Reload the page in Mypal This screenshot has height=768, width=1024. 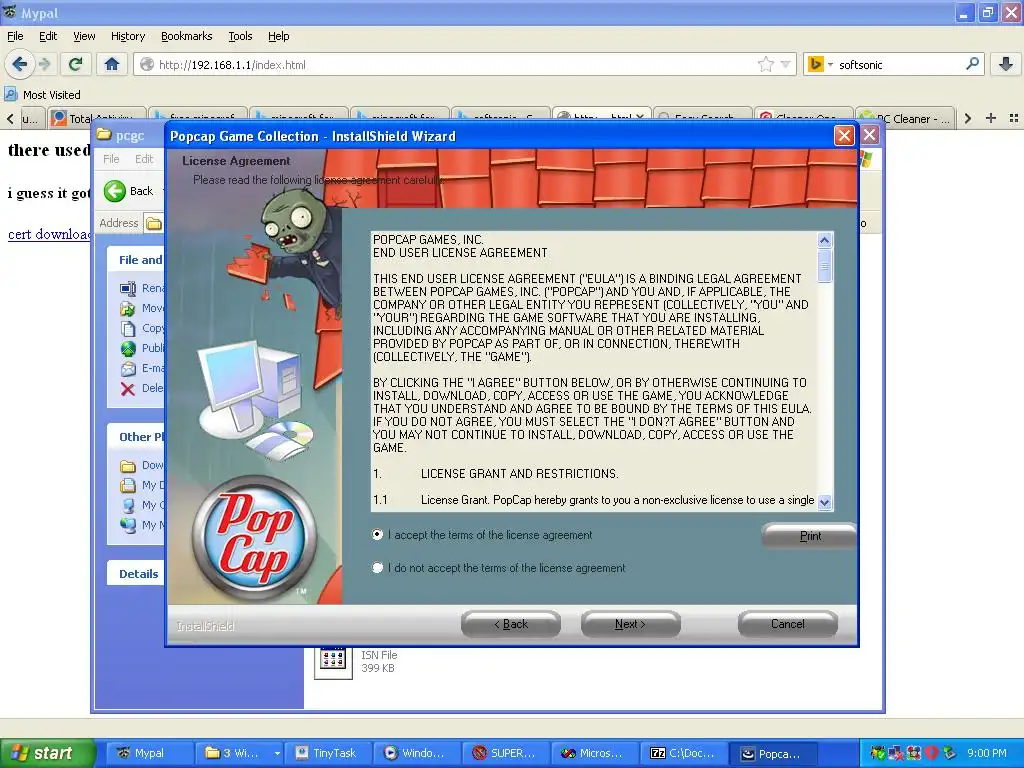click(75, 64)
